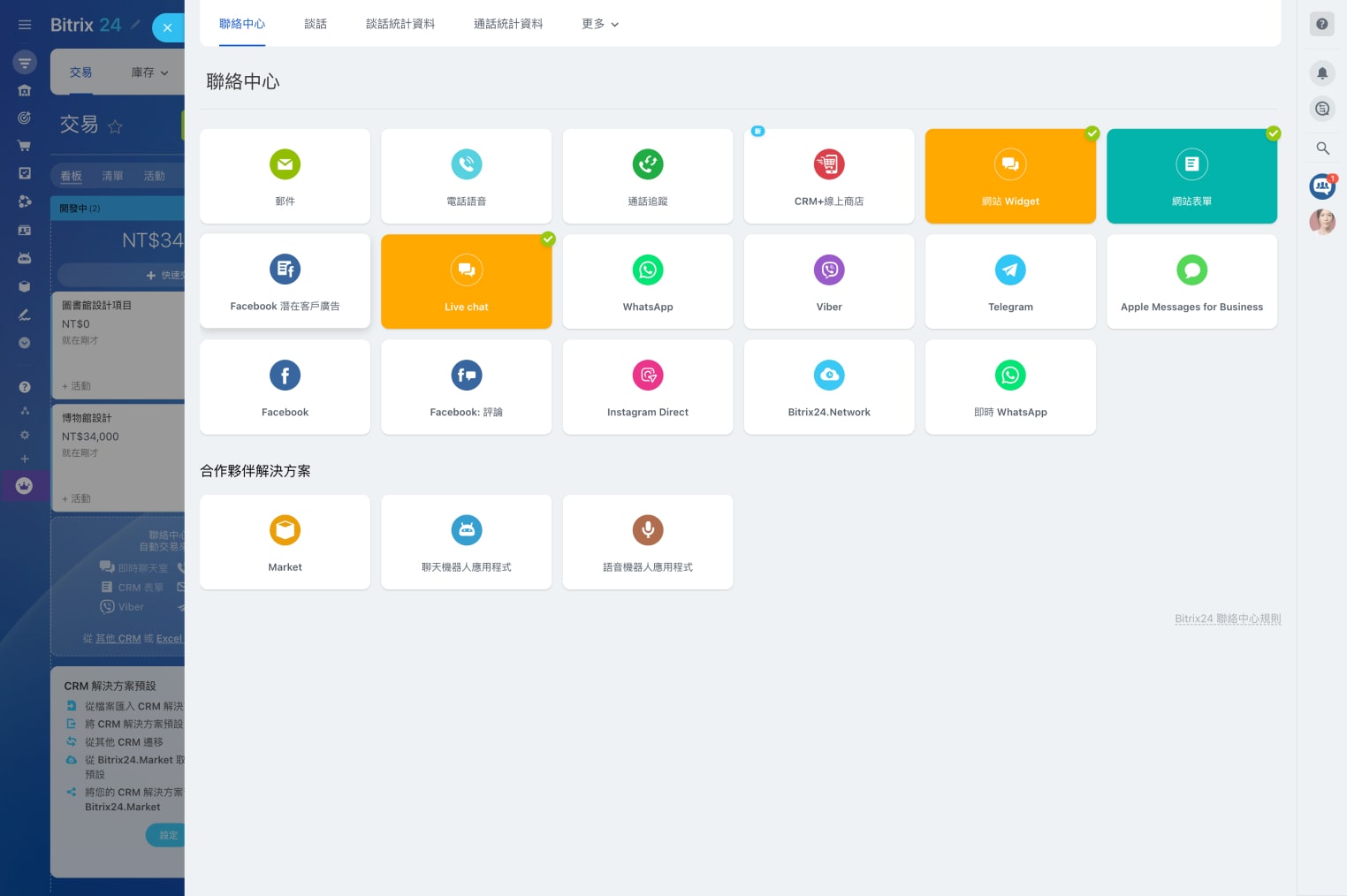The height and width of the screenshot is (896, 1347).
Task: Open the Telegram channel tile
Action: (1010, 281)
